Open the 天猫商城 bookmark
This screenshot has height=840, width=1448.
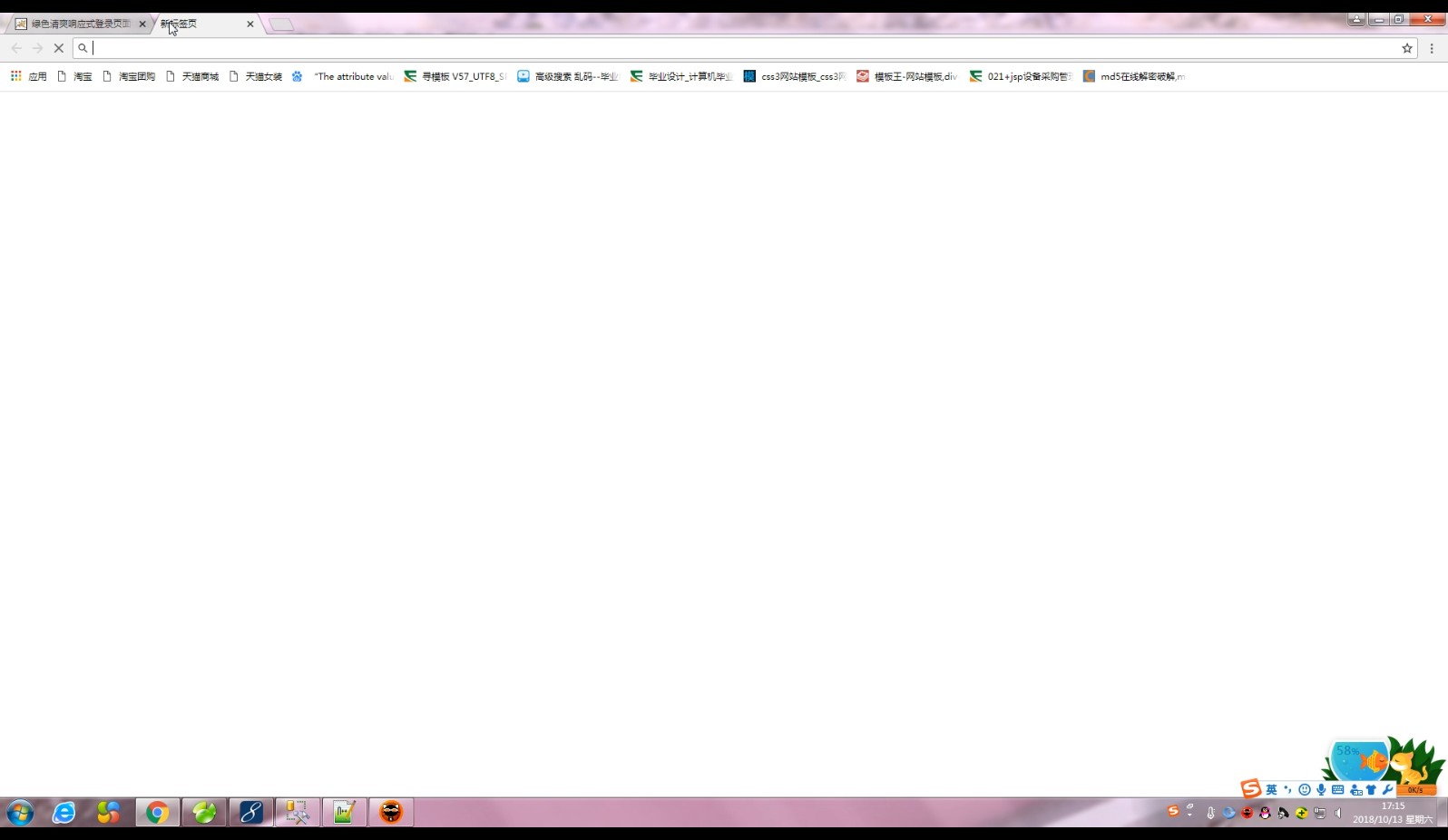(x=192, y=76)
